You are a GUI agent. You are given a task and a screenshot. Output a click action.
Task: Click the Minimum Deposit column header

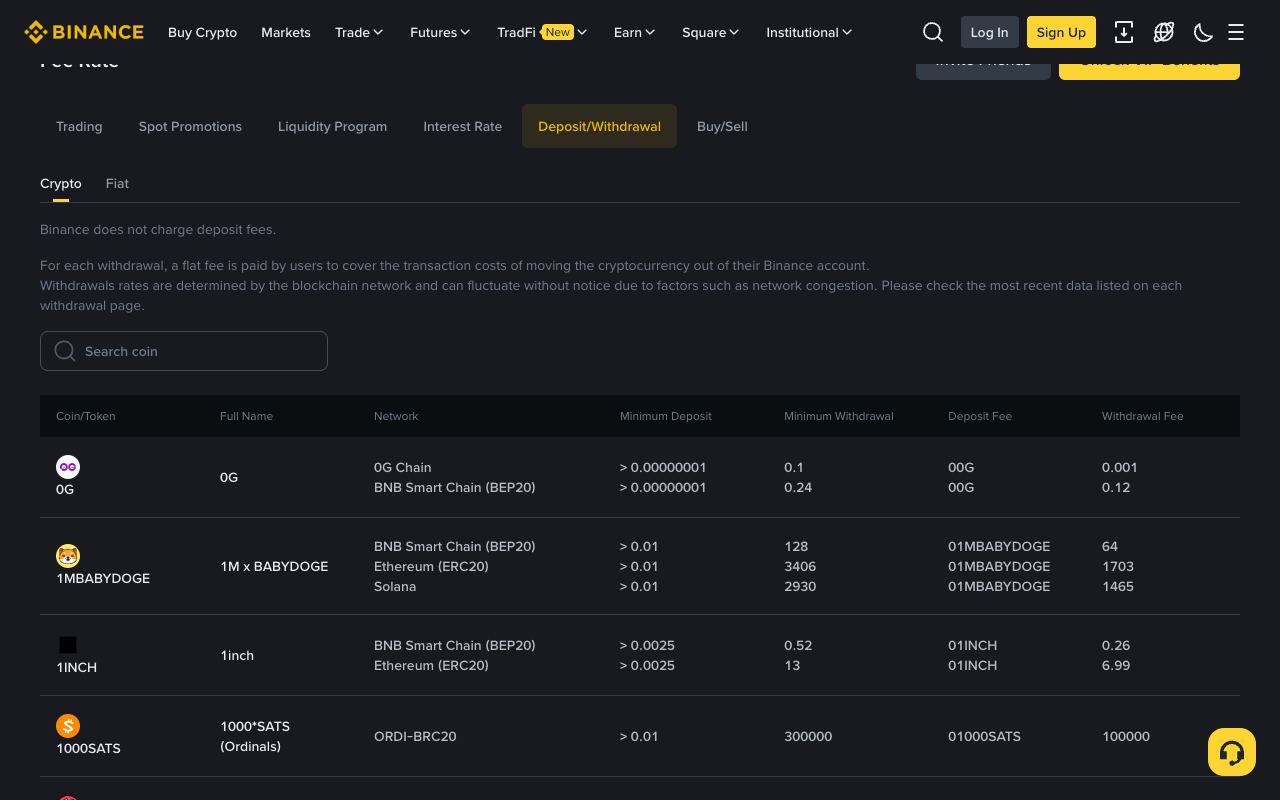click(x=666, y=416)
